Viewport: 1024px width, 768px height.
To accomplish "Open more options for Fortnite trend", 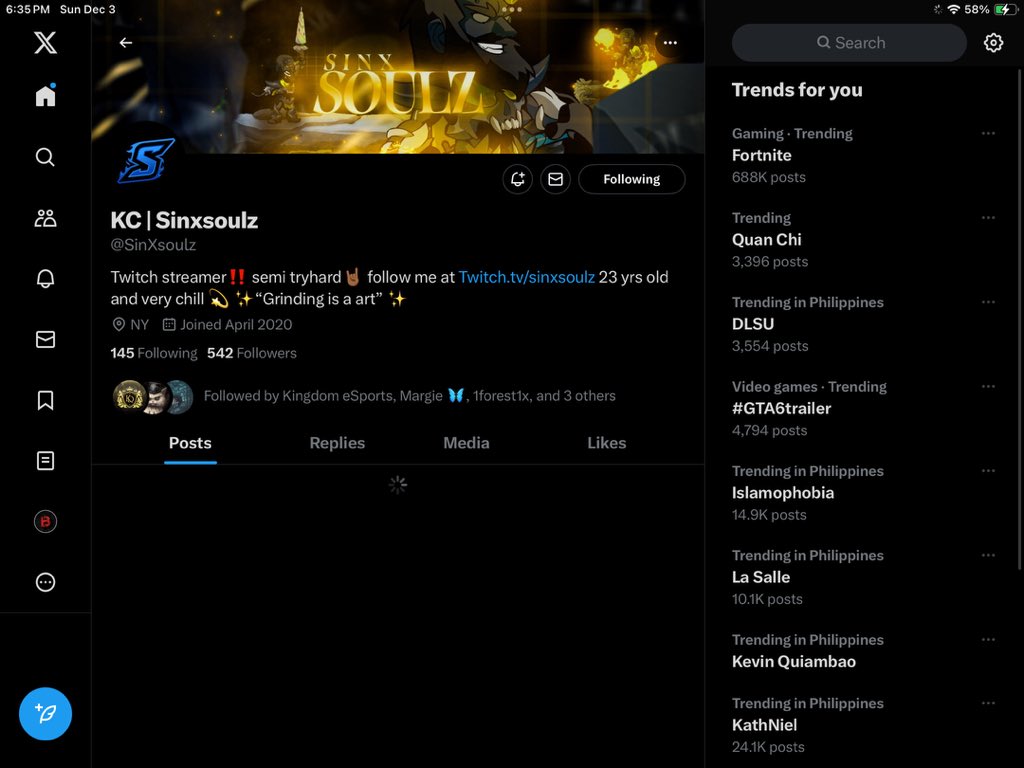I will click(988, 133).
